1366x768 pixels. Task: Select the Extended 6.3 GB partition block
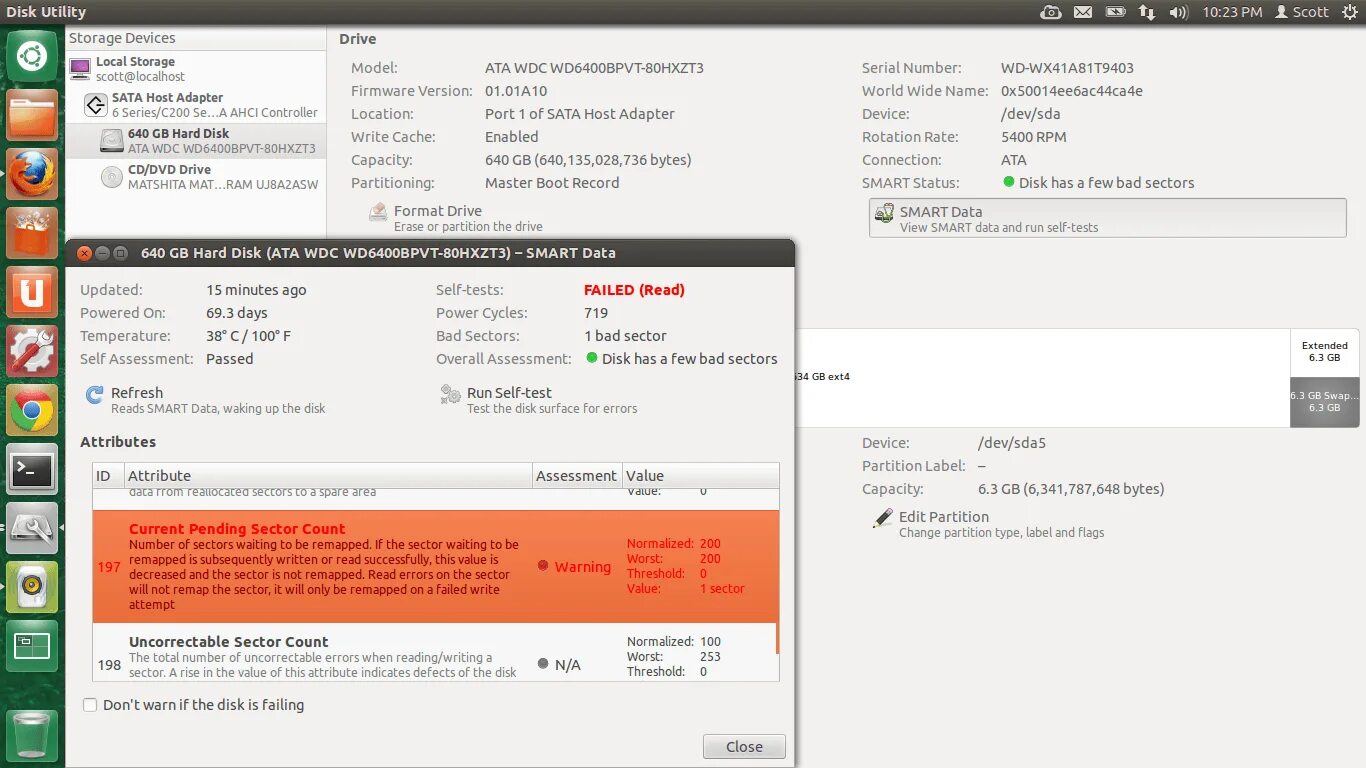tap(1324, 352)
